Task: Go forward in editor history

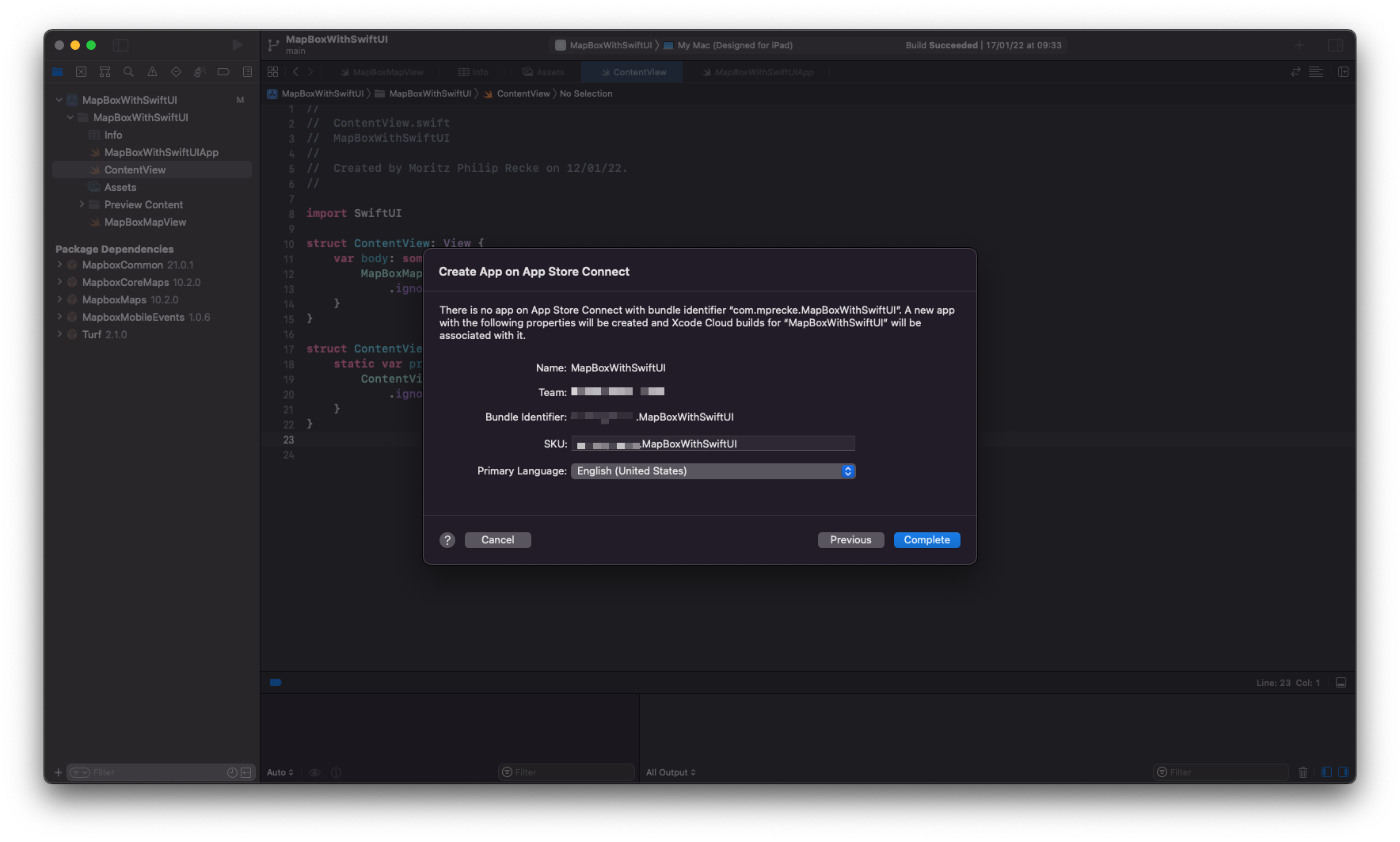Action: [x=310, y=72]
